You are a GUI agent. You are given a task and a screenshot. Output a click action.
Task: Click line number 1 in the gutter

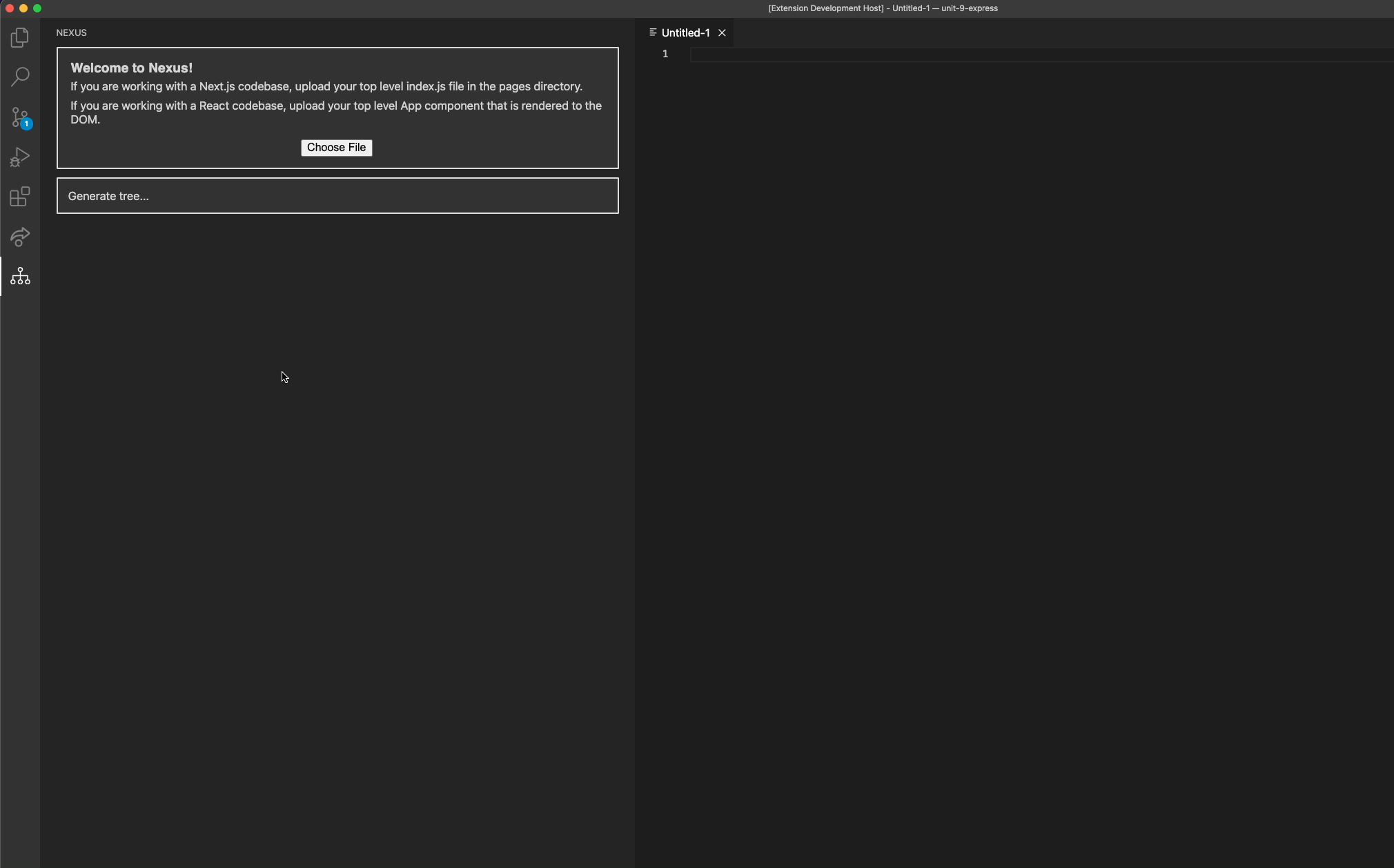coord(665,54)
